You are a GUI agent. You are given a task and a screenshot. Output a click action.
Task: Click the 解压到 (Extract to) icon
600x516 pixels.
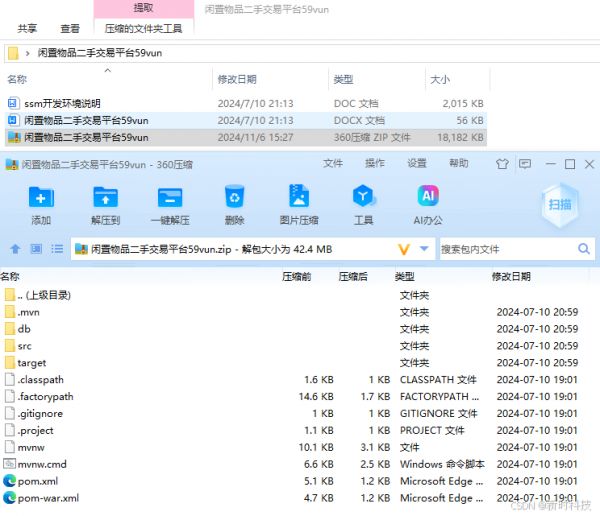(106, 197)
